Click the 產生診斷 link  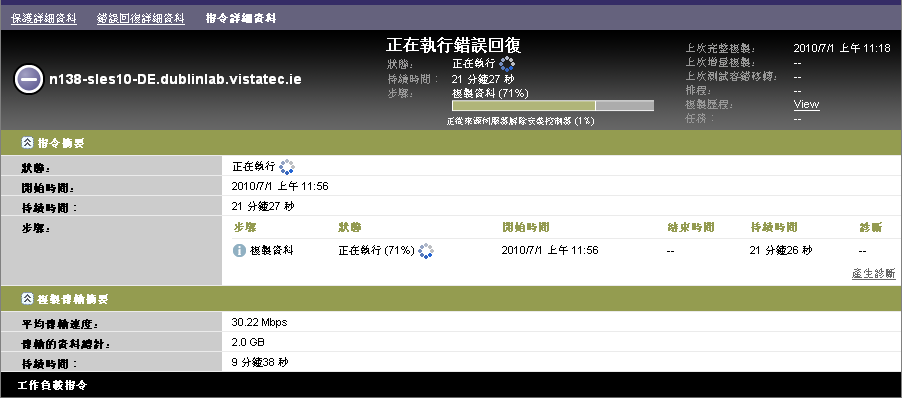coord(873,274)
